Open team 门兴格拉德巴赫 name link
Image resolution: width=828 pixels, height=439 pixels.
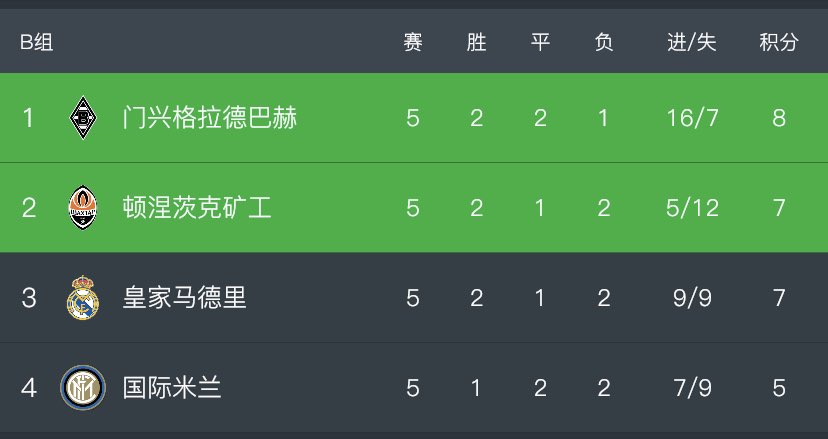[x=209, y=118]
